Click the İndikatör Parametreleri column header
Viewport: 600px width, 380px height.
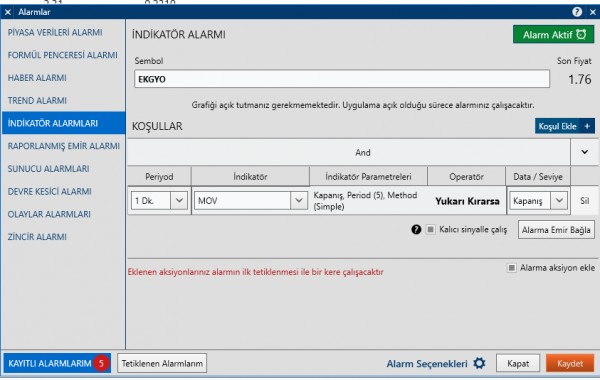click(368, 176)
